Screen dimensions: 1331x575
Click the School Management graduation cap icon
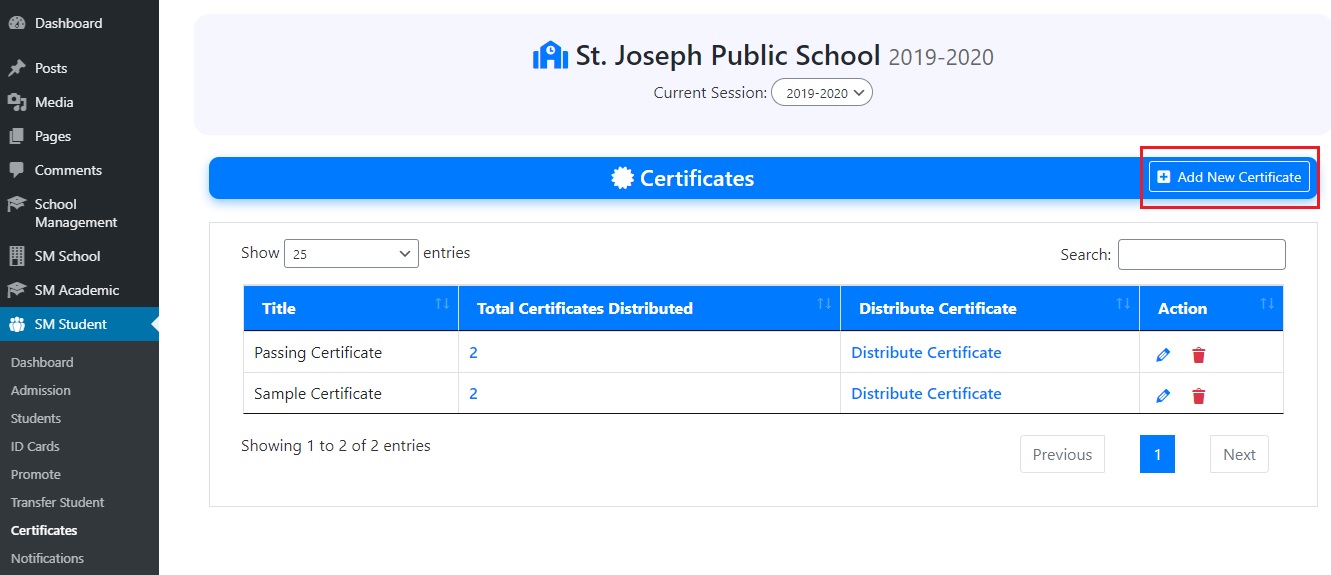17,204
